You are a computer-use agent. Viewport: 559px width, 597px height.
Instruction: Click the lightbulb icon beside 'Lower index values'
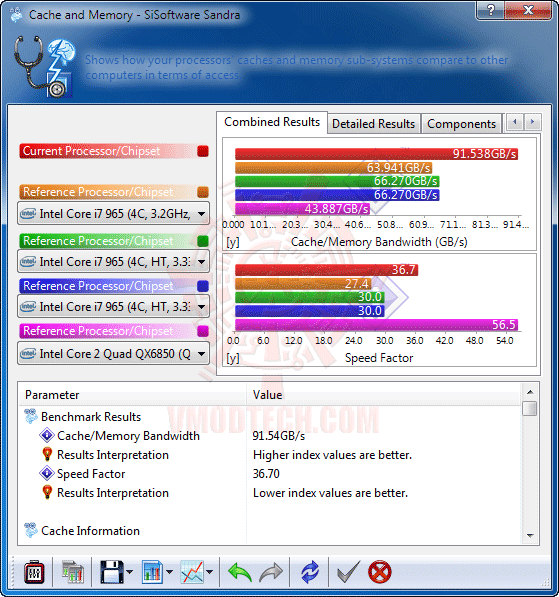click(x=47, y=493)
